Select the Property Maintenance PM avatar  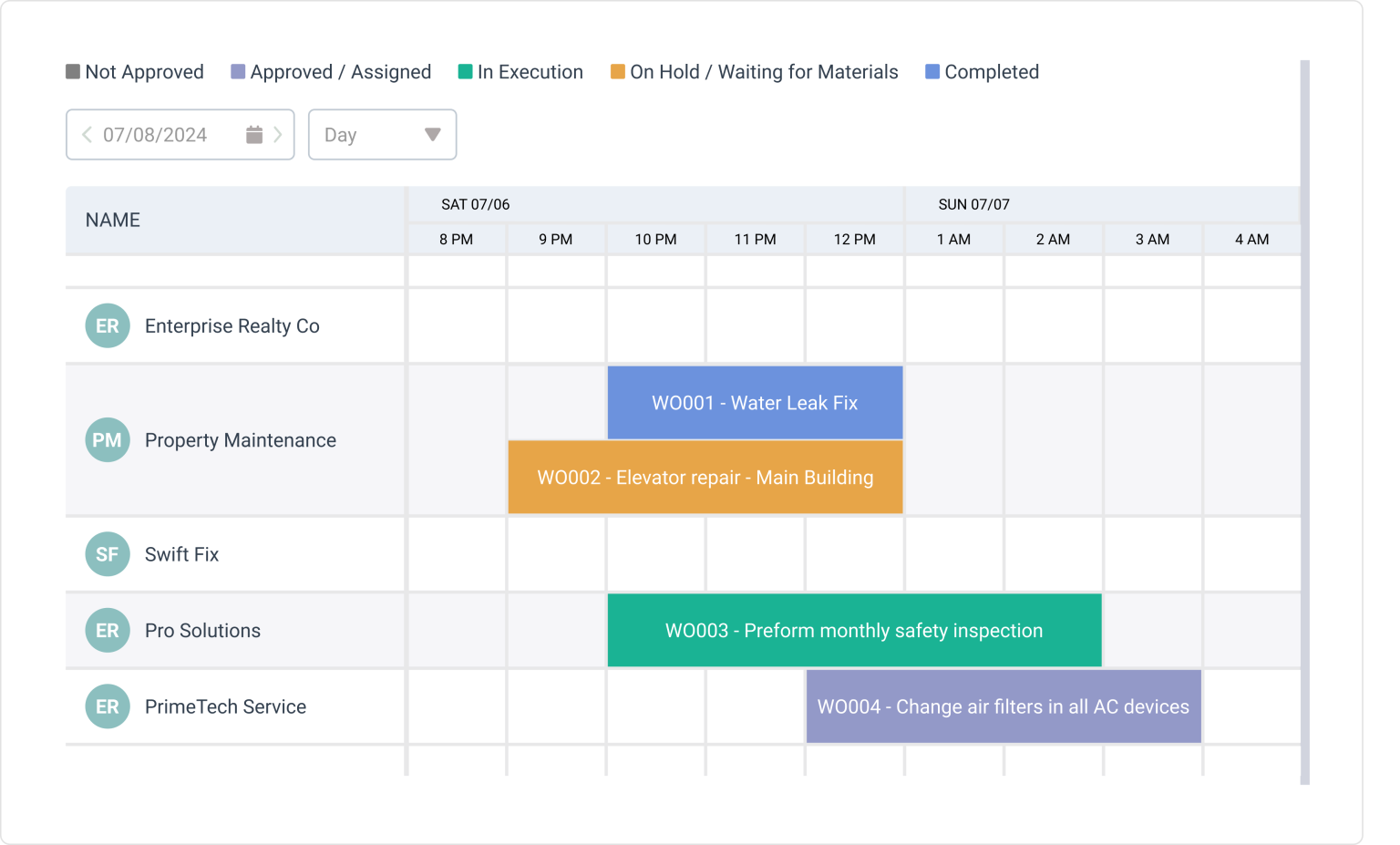107,439
